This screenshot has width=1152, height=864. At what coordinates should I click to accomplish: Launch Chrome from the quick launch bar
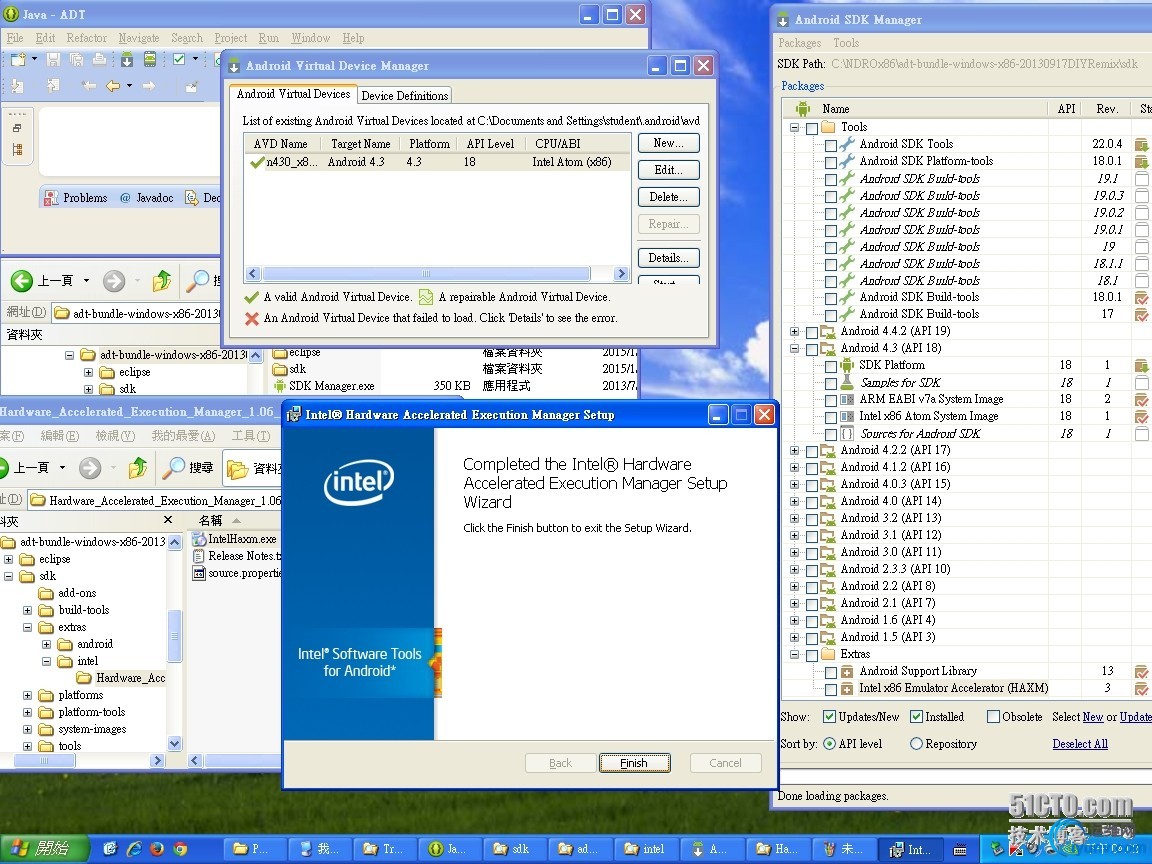pyautogui.click(x=180, y=849)
